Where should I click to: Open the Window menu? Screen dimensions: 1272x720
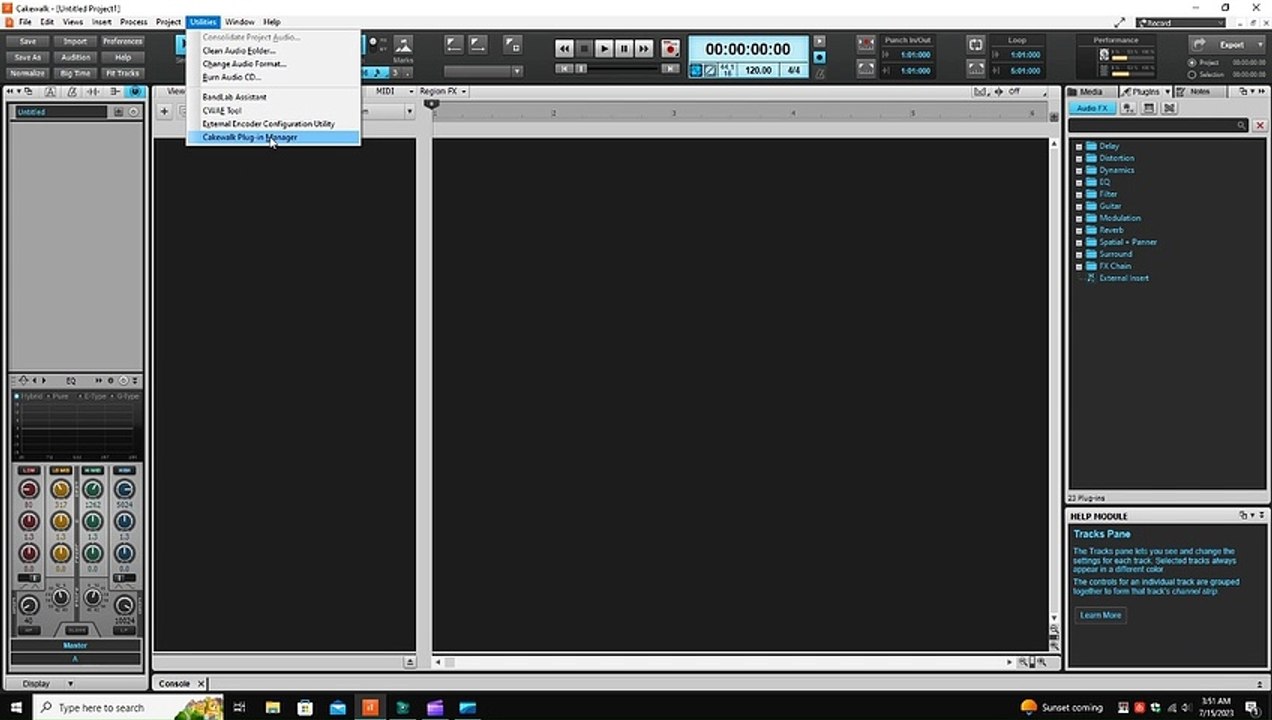point(239,21)
